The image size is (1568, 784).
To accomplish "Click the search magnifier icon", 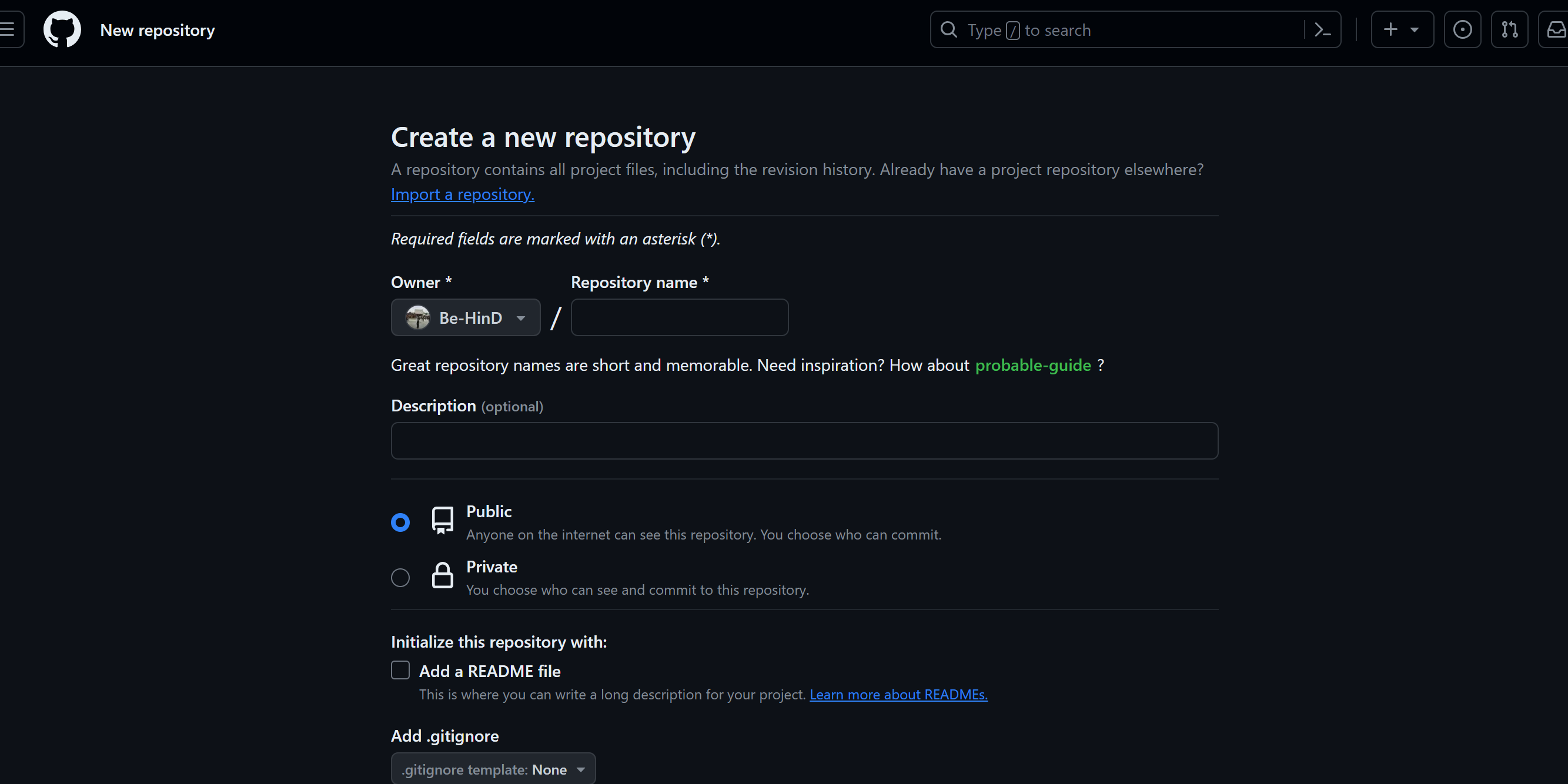I will click(948, 29).
